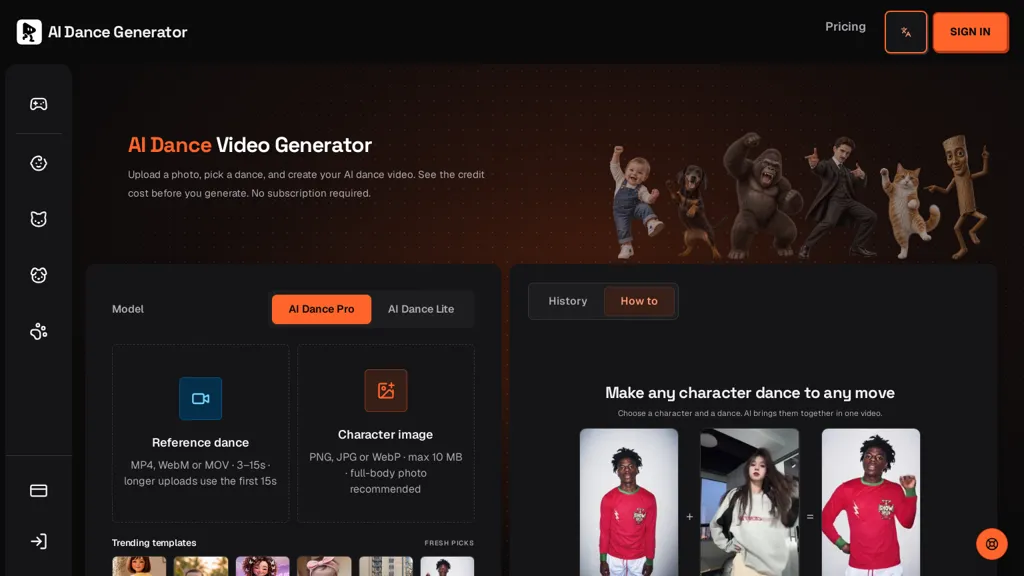The height and width of the screenshot is (576, 1024).
Task: Click the Model label
Action: pos(128,309)
